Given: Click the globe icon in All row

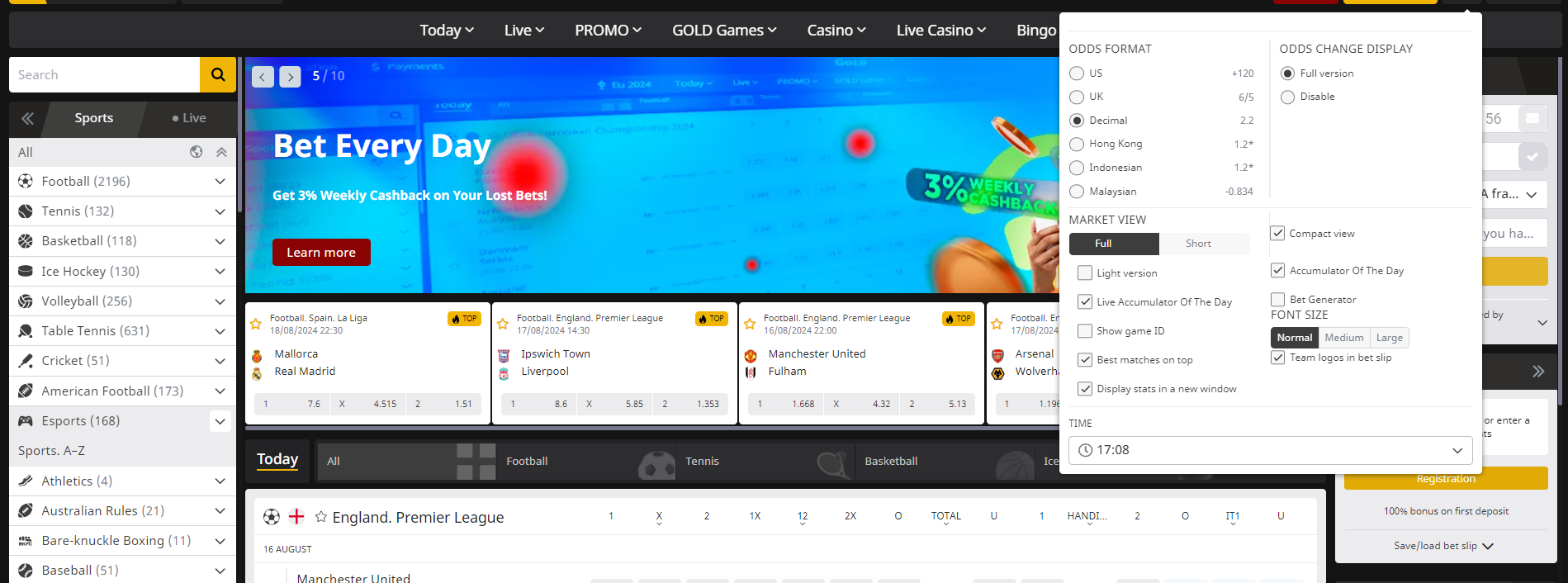Looking at the screenshot, I should pos(196,152).
